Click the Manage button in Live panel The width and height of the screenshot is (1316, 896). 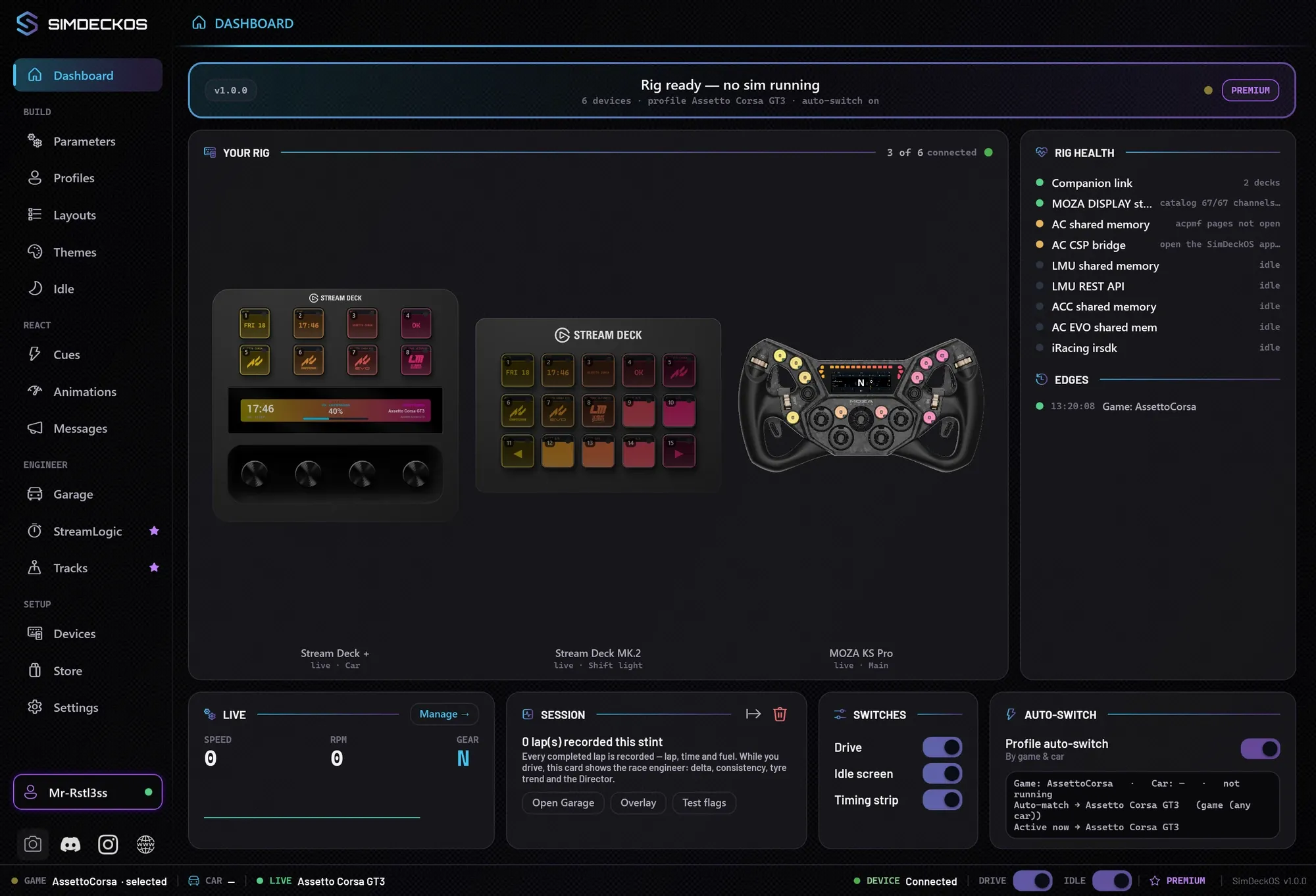[444, 714]
